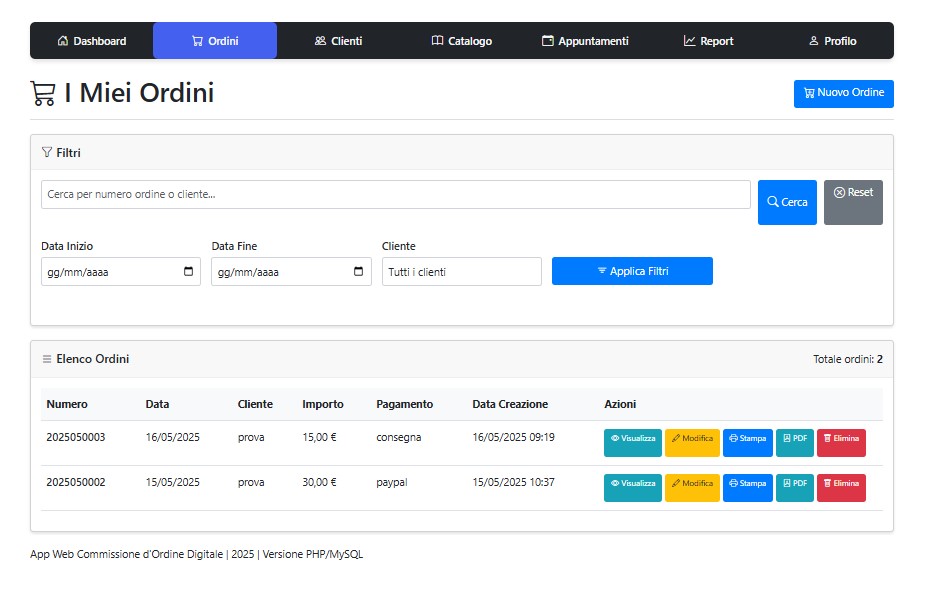Reset the search filters

tap(853, 202)
